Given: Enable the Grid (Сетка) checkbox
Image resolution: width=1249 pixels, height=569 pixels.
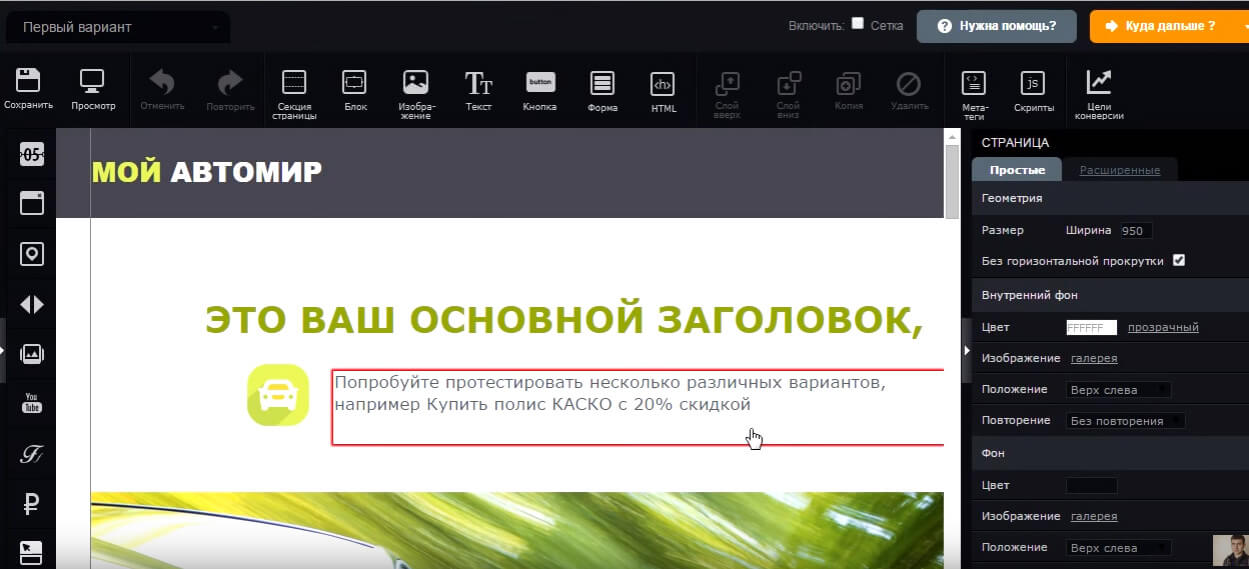Looking at the screenshot, I should (858, 24).
